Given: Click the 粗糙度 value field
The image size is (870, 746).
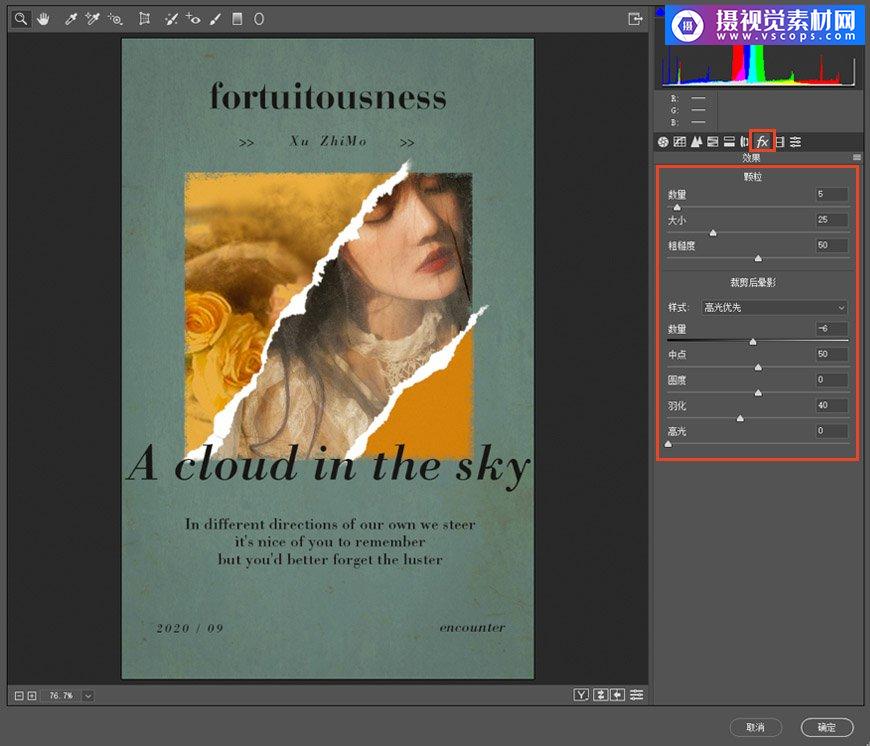Looking at the screenshot, I should [832, 245].
